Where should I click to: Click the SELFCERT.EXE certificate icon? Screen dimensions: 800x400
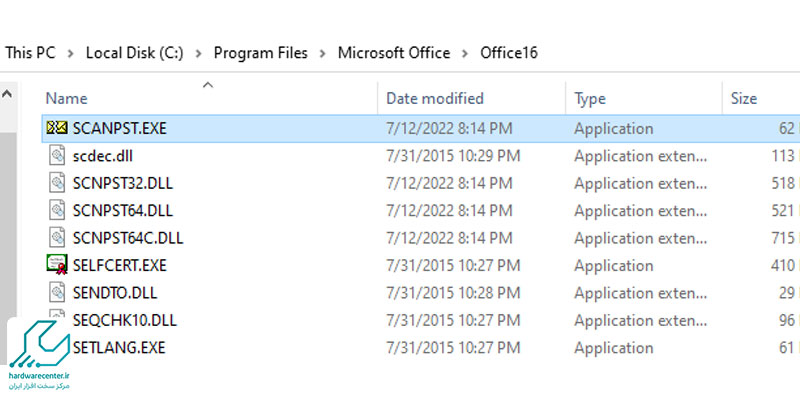pos(57,265)
